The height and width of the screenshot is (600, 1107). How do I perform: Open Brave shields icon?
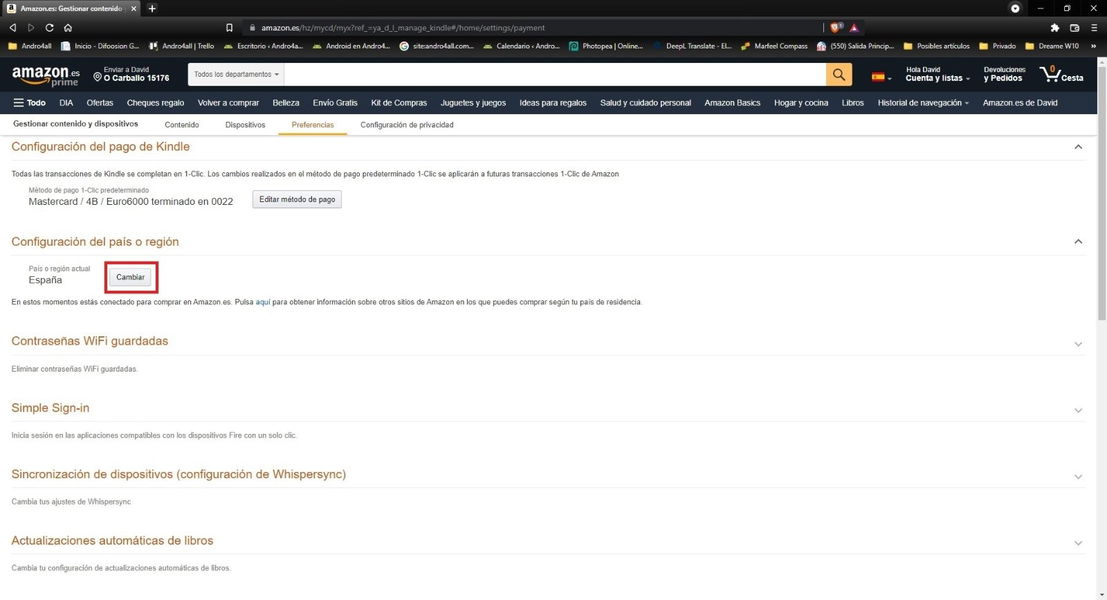click(836, 28)
